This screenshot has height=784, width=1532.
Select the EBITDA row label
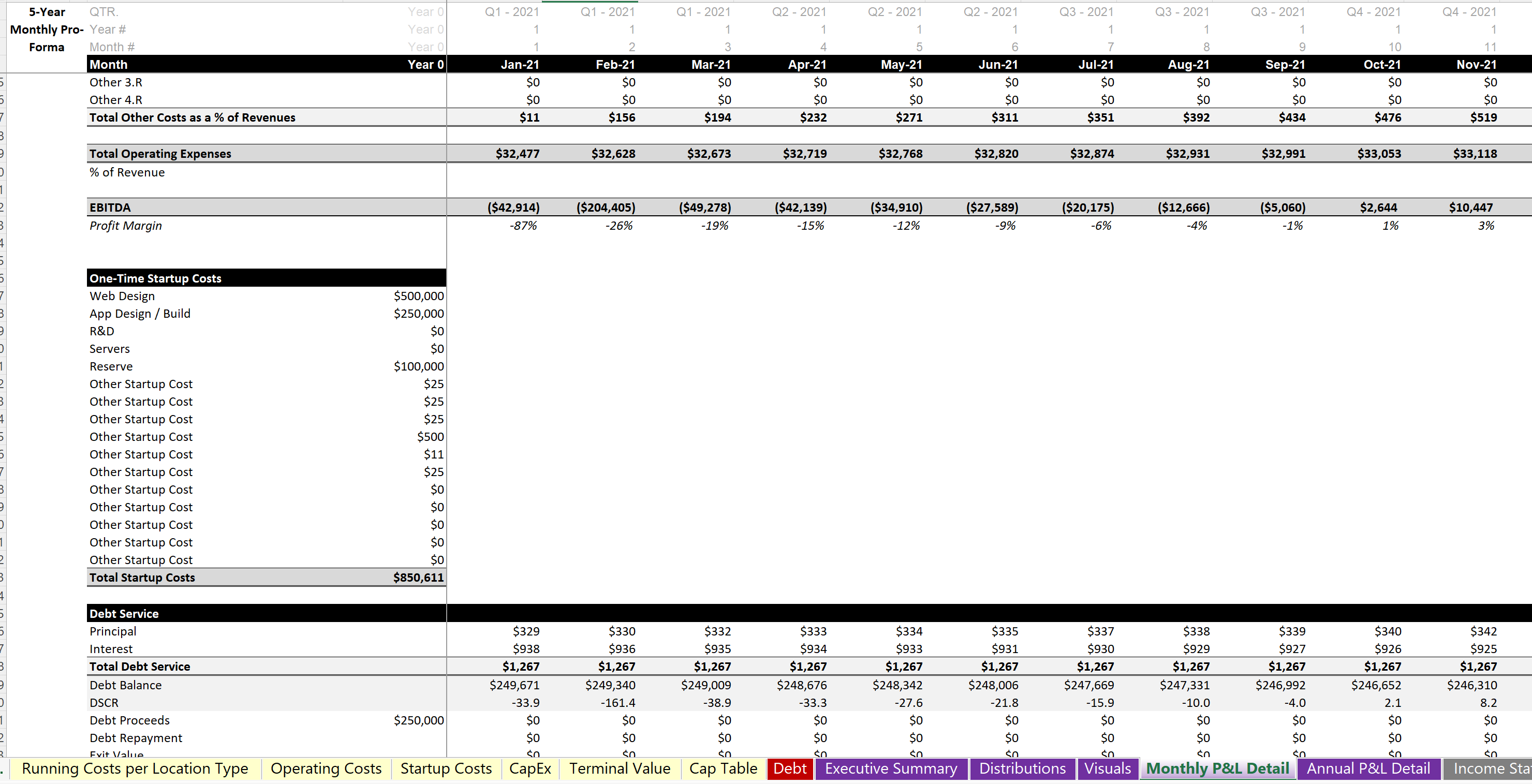(110, 208)
